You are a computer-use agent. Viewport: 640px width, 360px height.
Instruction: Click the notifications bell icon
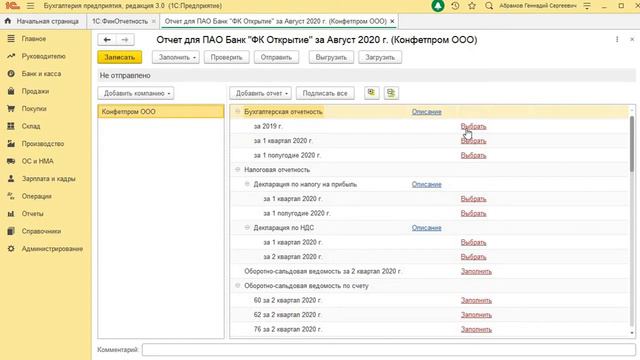(x=438, y=6)
